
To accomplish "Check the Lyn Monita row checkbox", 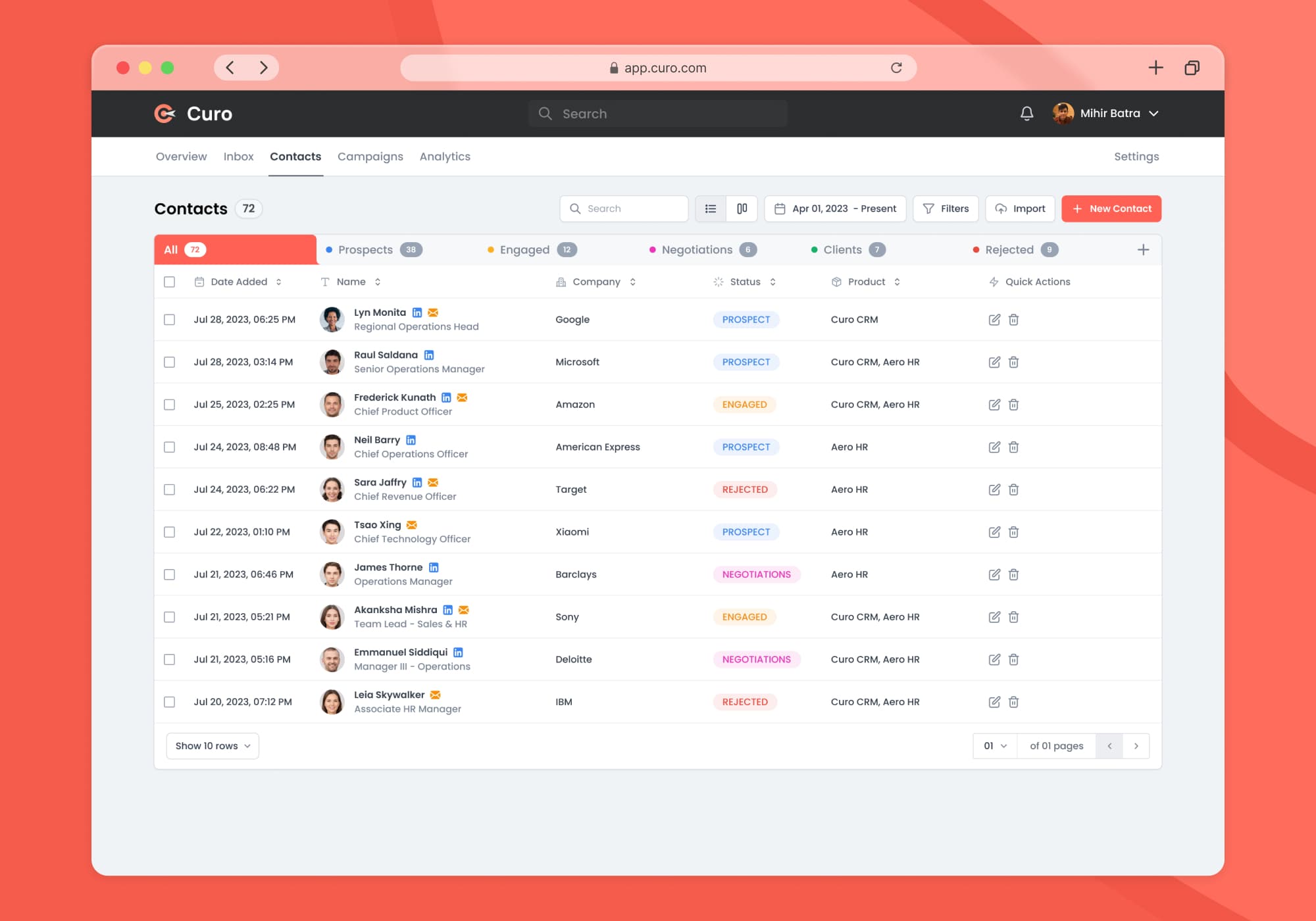I will (x=169, y=320).
